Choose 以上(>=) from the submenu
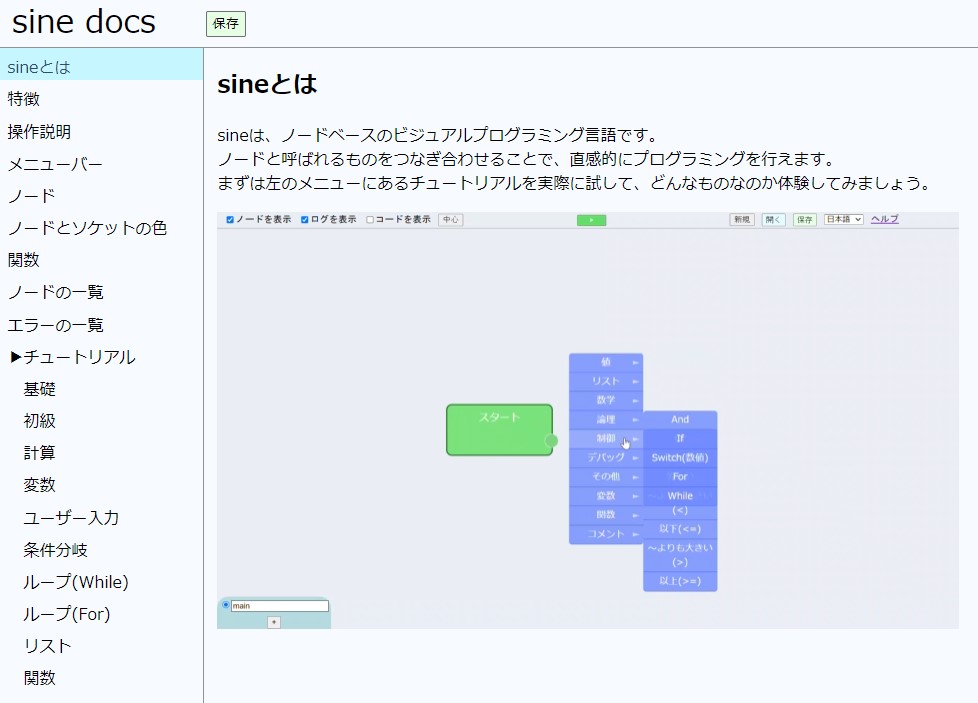This screenshot has height=703, width=978. click(x=680, y=581)
